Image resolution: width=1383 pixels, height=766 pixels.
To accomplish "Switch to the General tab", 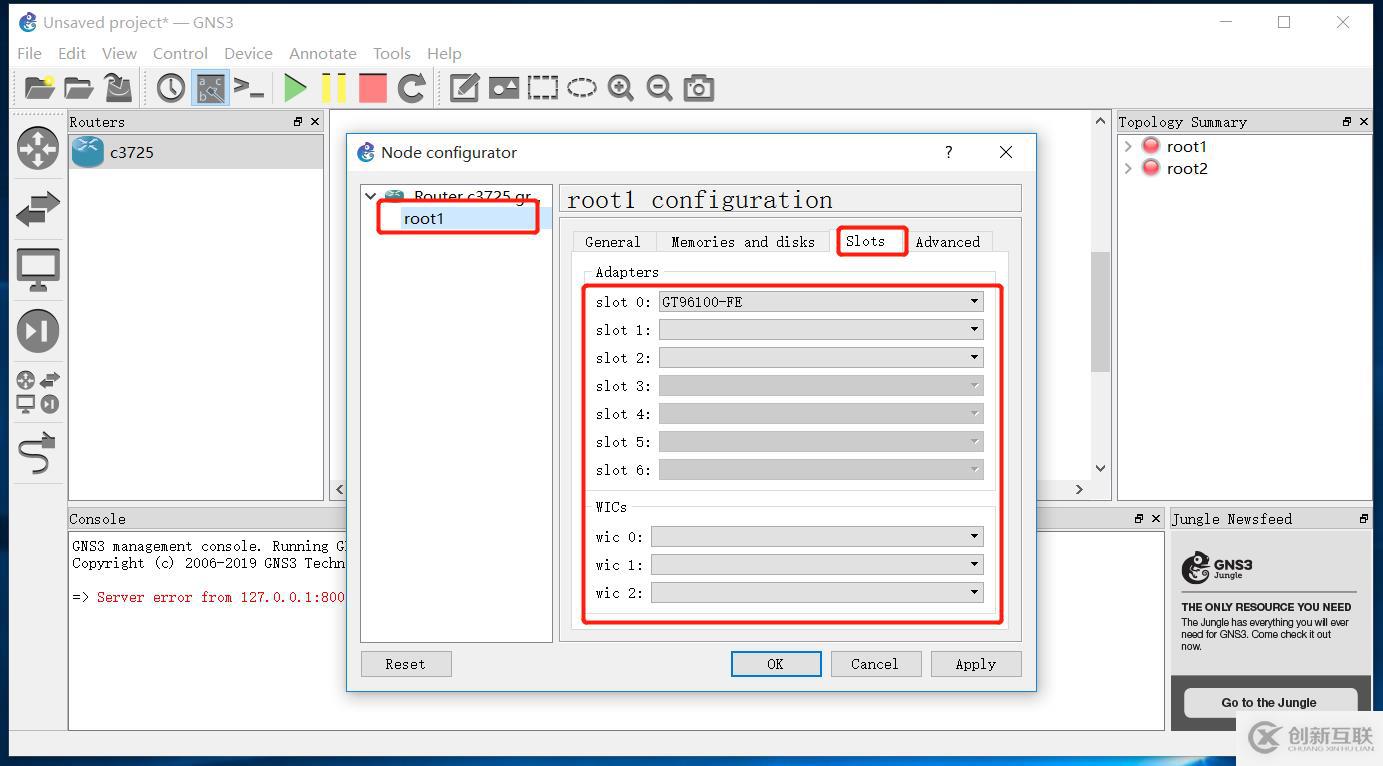I will point(613,242).
